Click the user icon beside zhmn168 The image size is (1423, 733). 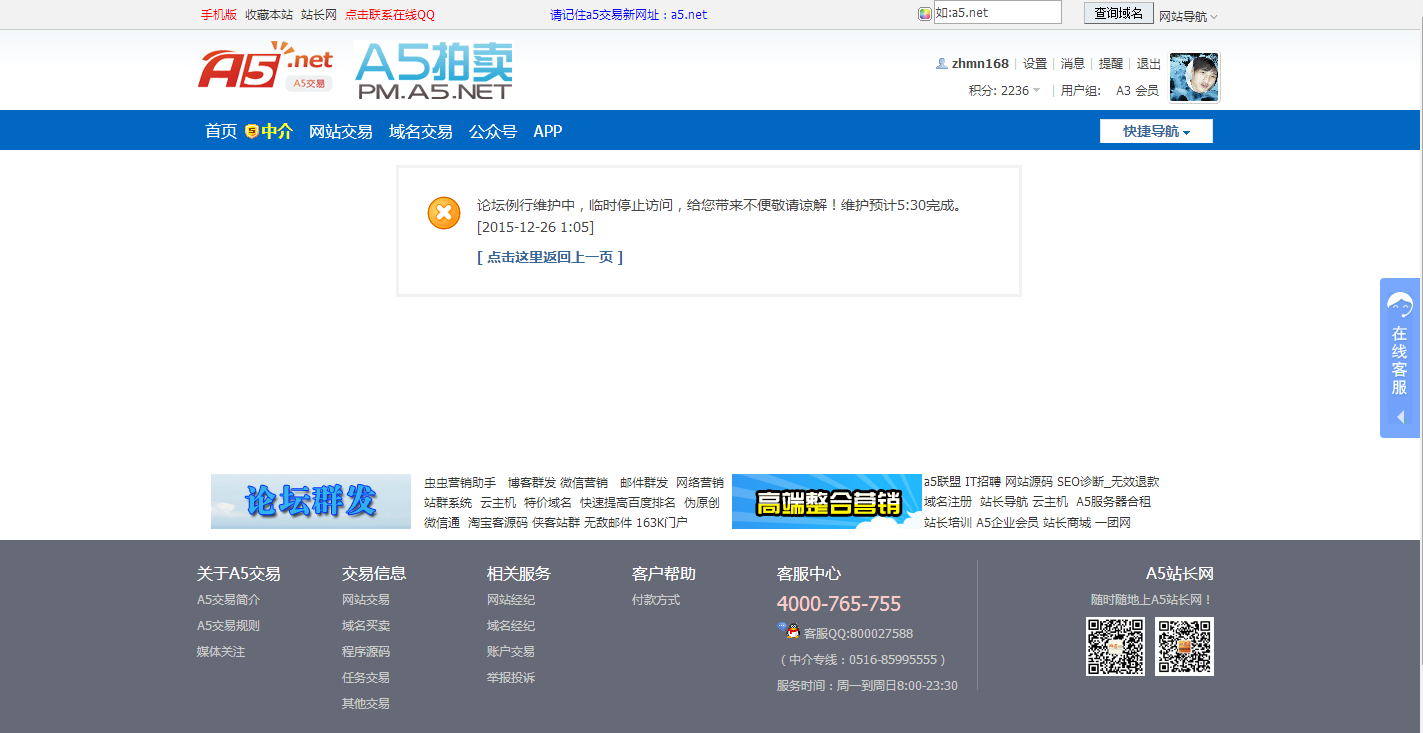[941, 63]
